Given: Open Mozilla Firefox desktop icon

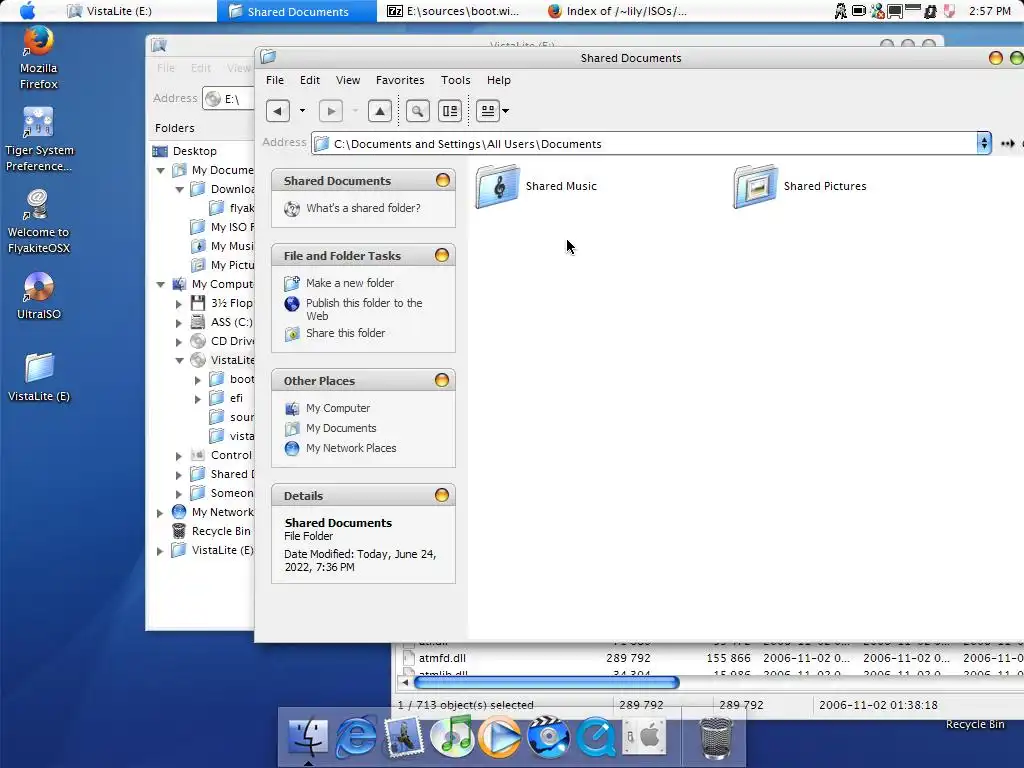Looking at the screenshot, I should (39, 58).
